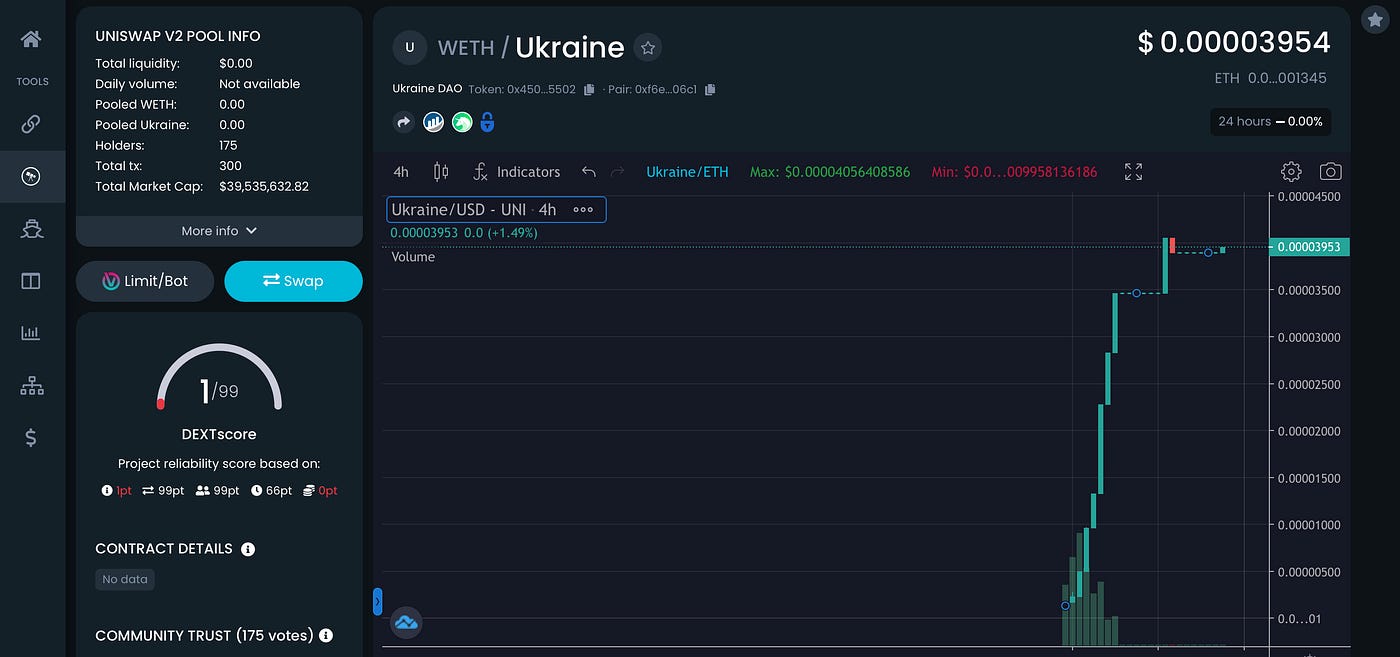Image resolution: width=1400 pixels, height=657 pixels.
Task: Click the 66pt clock score item
Action: 271,491
